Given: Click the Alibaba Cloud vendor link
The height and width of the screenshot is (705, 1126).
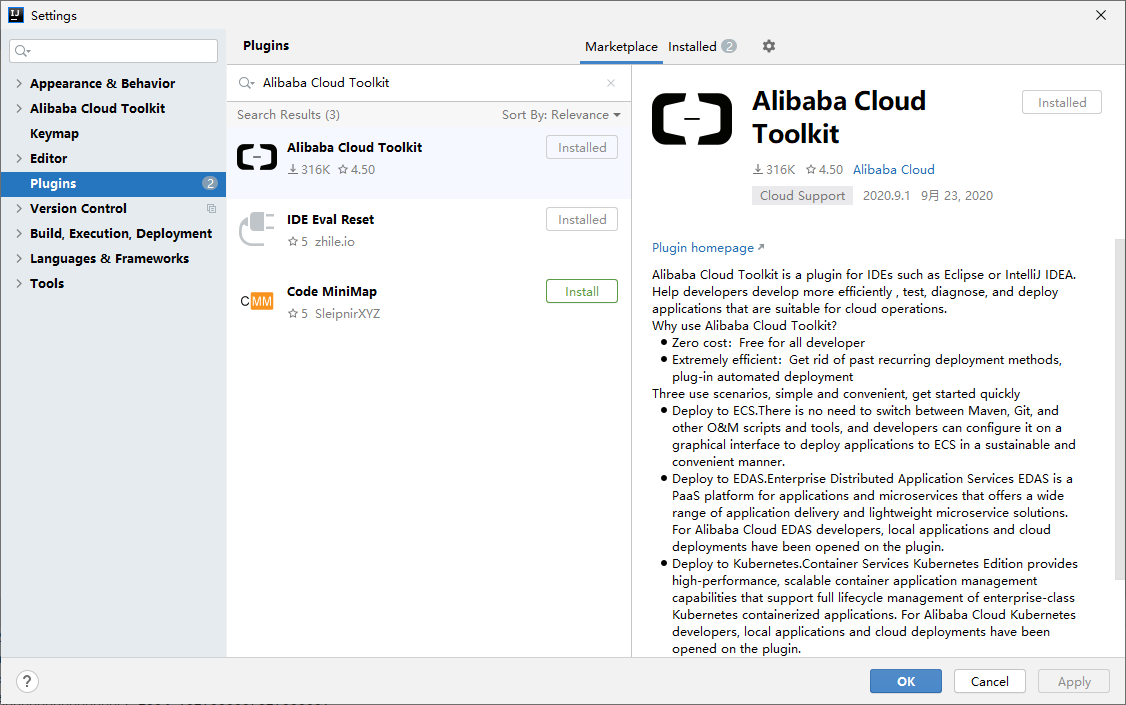Looking at the screenshot, I should click(x=893, y=170).
